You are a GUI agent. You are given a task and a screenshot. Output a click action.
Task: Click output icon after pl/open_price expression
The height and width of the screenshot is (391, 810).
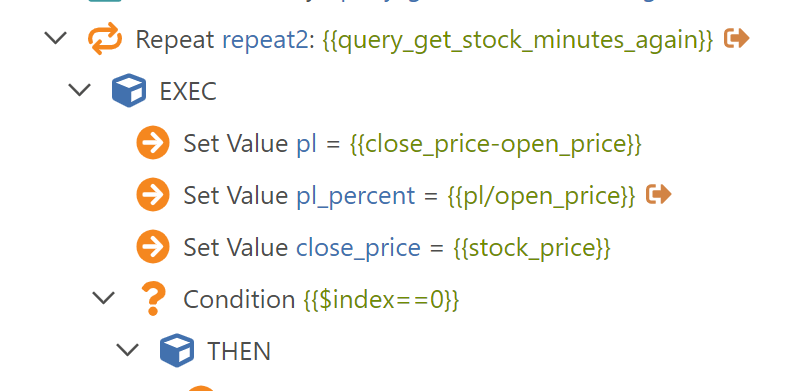tap(659, 194)
